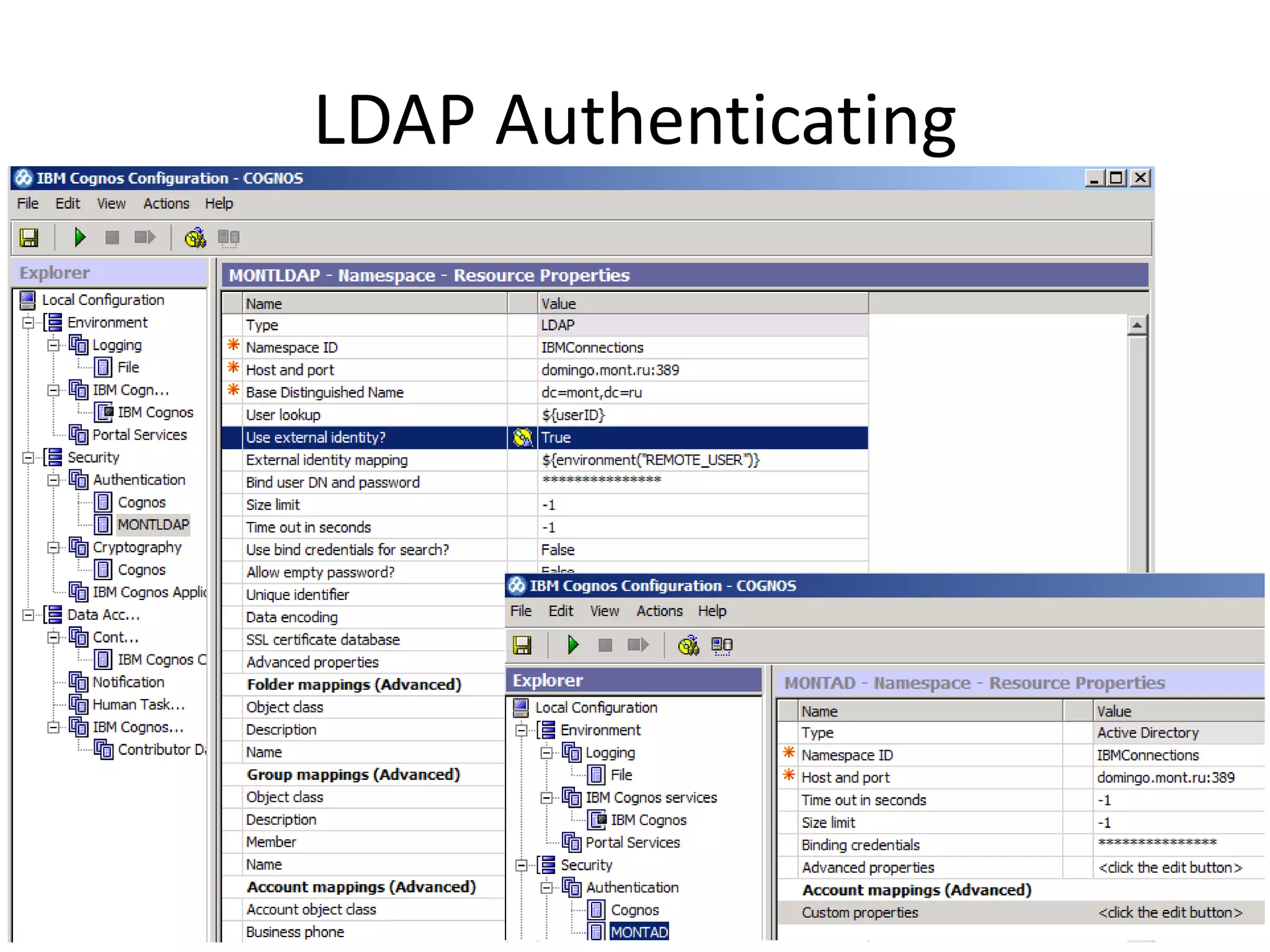This screenshot has width=1270, height=952.
Task: Click the Test icon in the front window toolbar
Action: click(x=688, y=645)
